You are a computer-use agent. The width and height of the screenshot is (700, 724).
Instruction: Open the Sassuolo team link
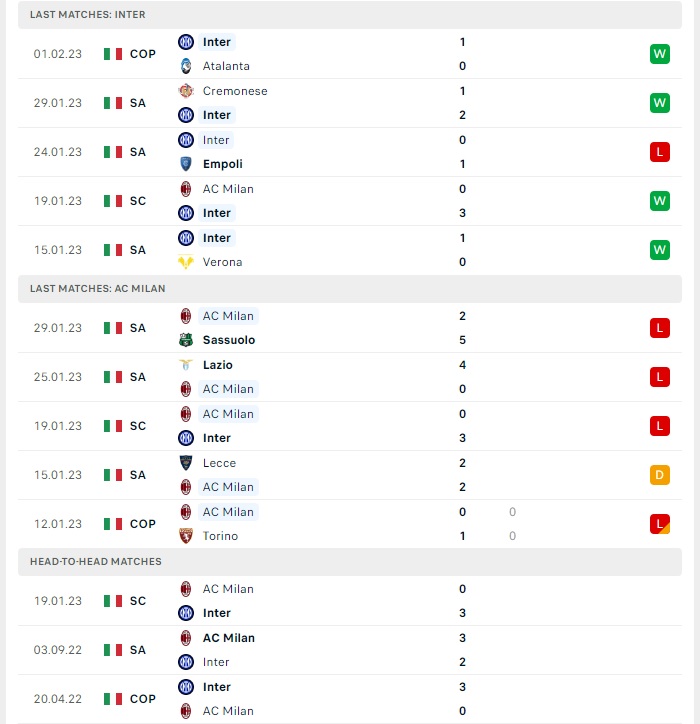click(x=229, y=340)
